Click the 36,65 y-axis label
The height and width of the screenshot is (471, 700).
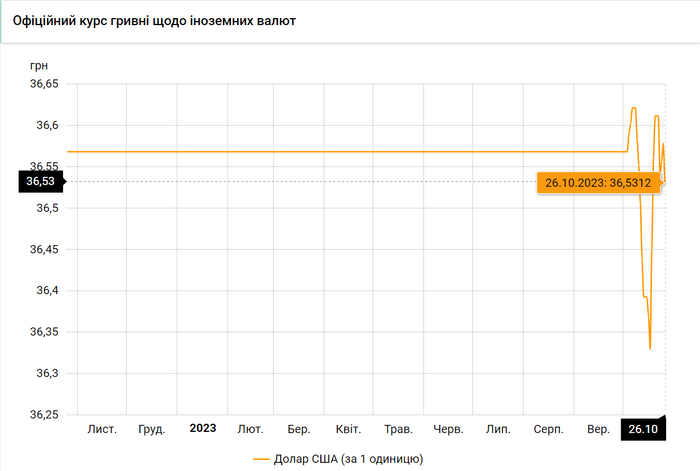pyautogui.click(x=44, y=85)
